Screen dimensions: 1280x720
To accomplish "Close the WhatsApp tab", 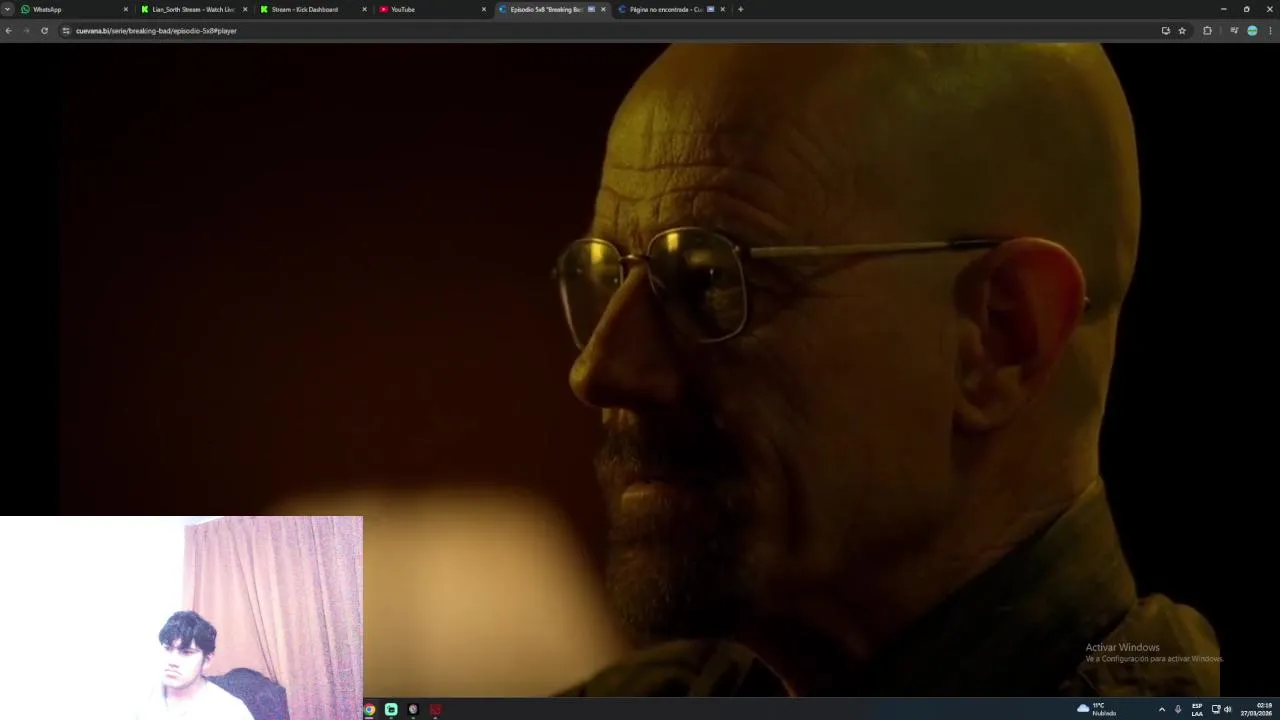I will (x=125, y=9).
